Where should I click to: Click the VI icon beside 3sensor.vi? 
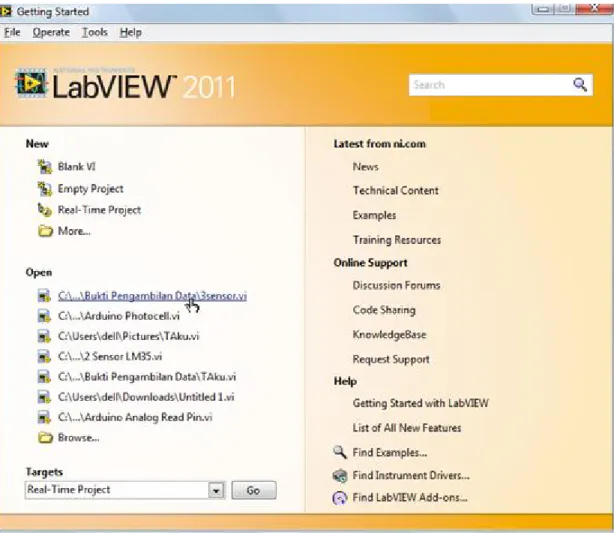coord(44,296)
